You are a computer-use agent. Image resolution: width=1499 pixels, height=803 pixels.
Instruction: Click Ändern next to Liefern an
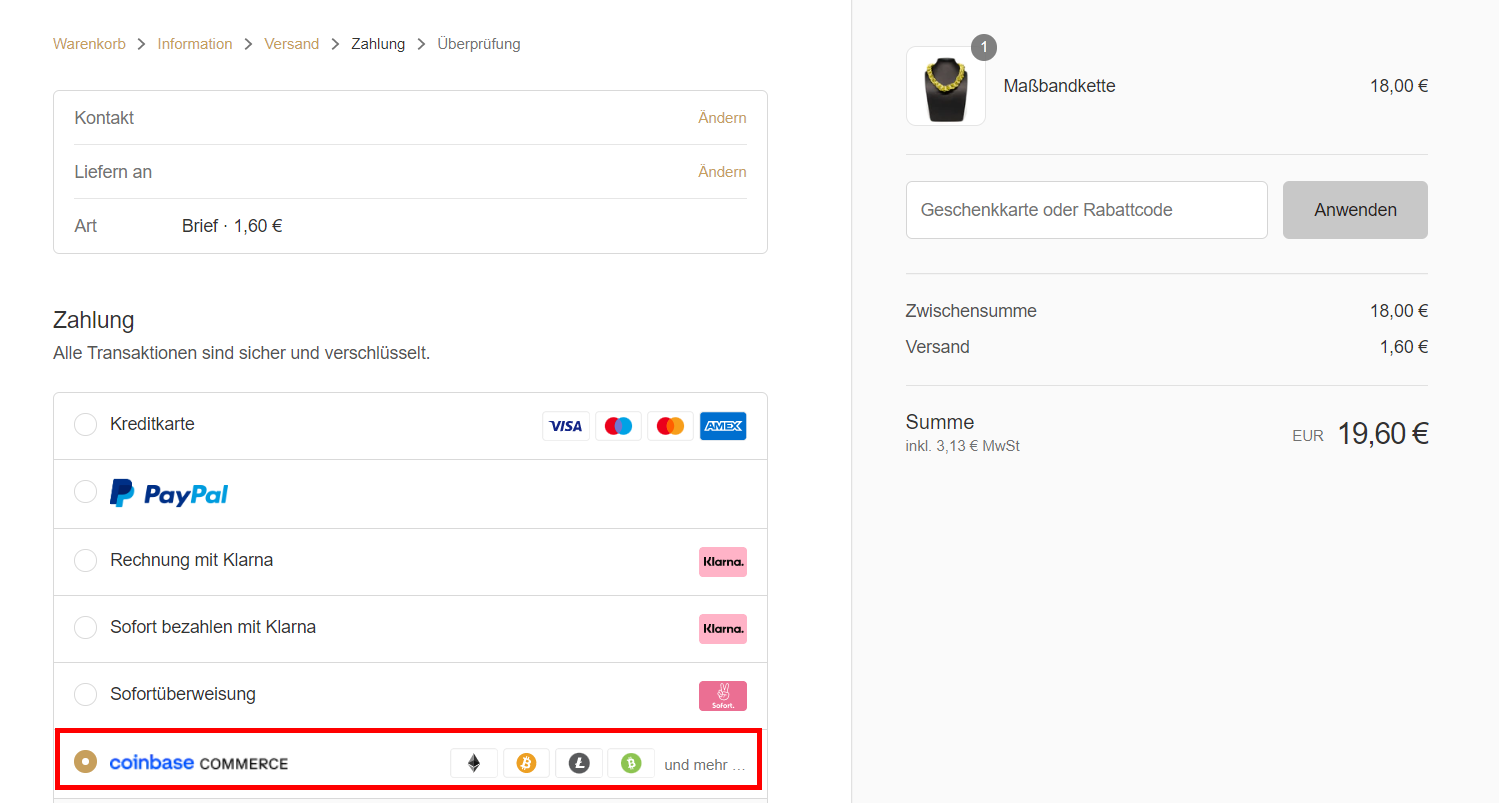pos(722,172)
